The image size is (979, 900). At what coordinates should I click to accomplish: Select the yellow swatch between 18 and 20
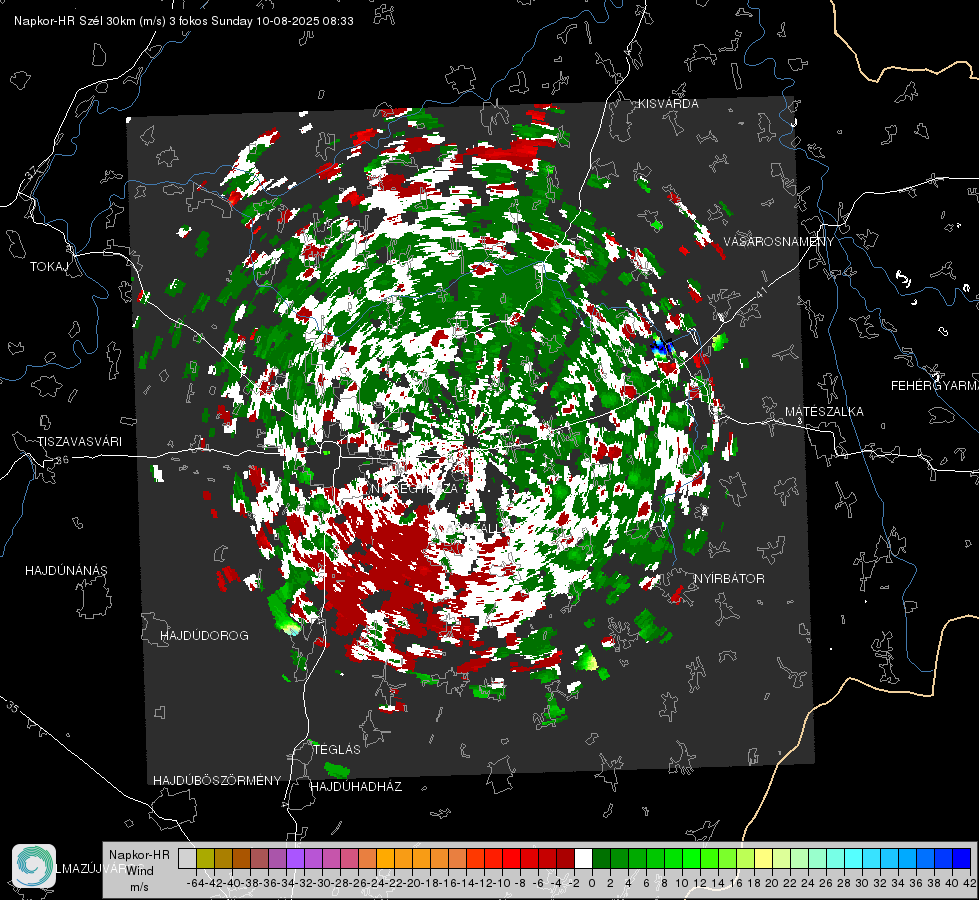764,858
